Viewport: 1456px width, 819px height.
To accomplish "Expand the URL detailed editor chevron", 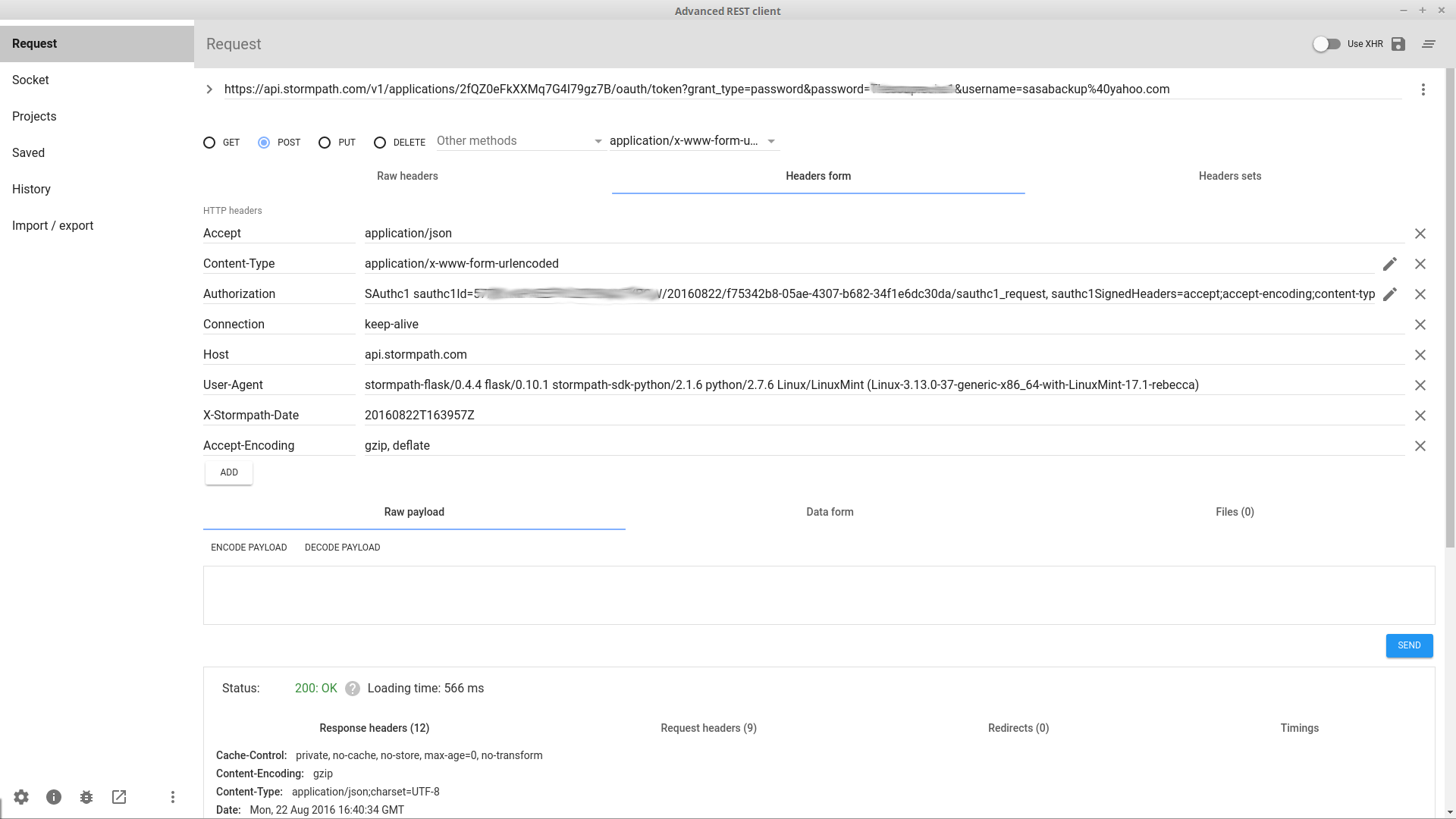I will click(209, 89).
